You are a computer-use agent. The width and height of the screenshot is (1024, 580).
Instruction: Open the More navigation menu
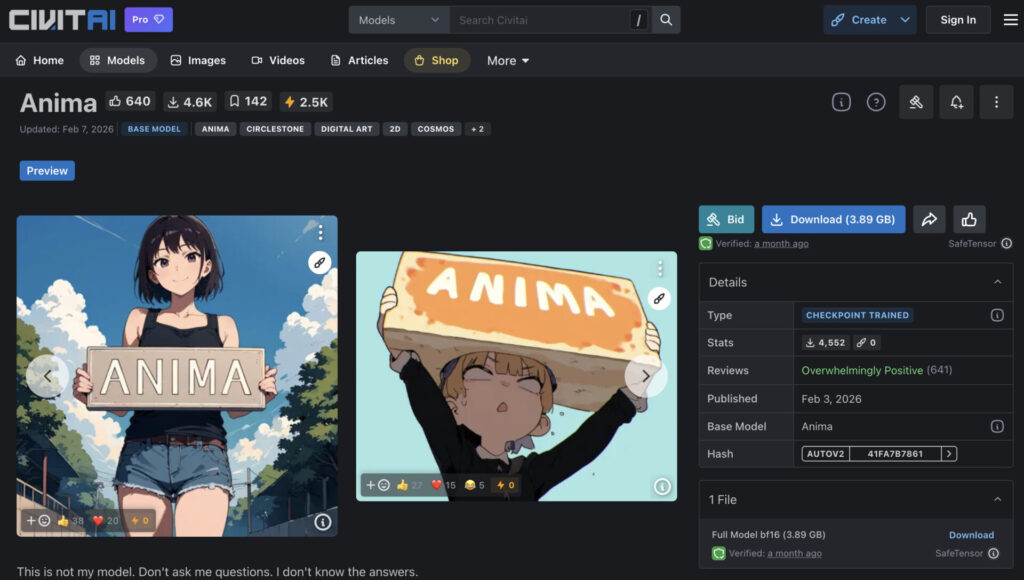[x=508, y=60]
